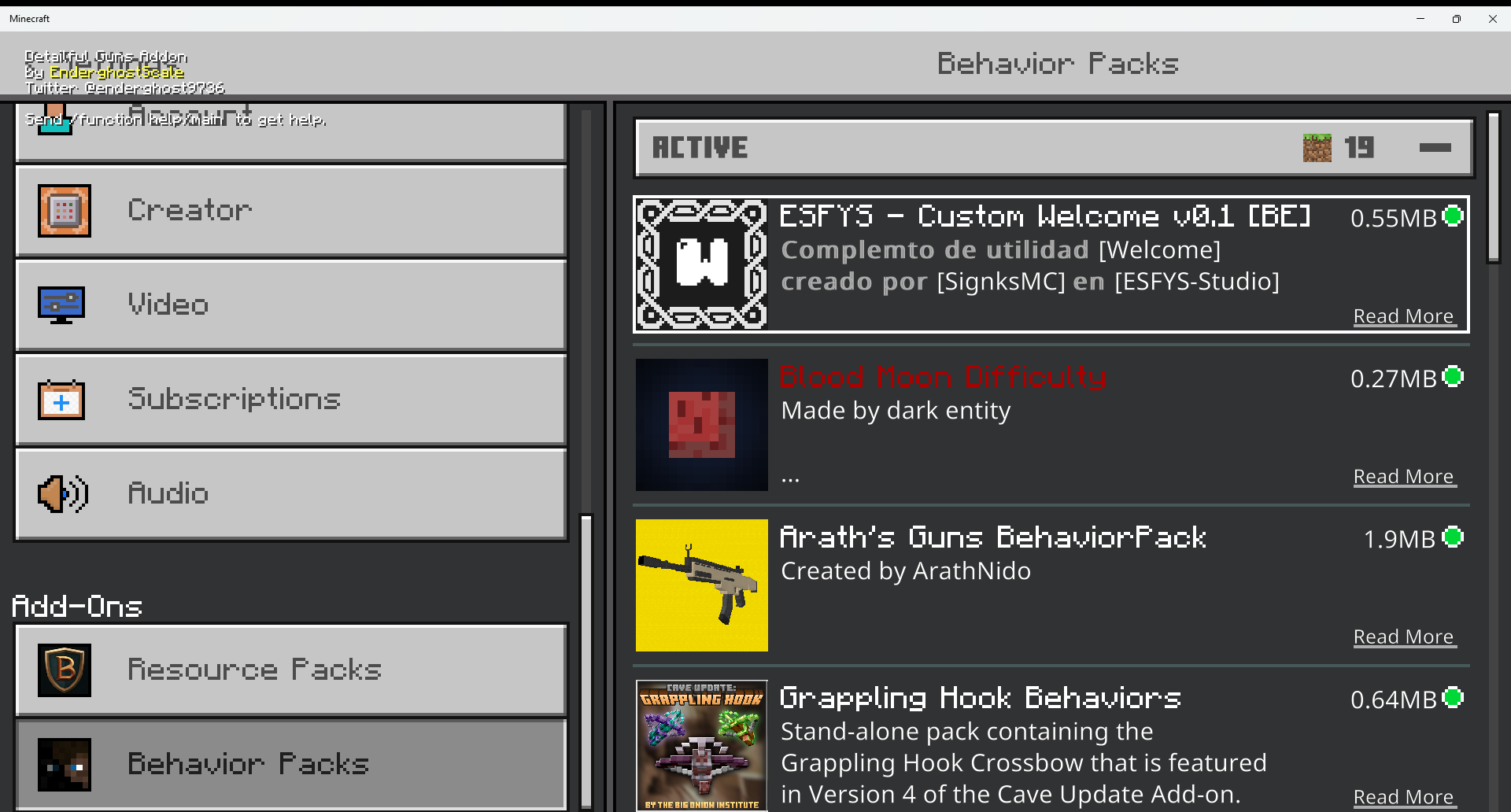Screen dimensions: 1511x812
Task: Open the Video settings tab
Action: click(x=291, y=305)
